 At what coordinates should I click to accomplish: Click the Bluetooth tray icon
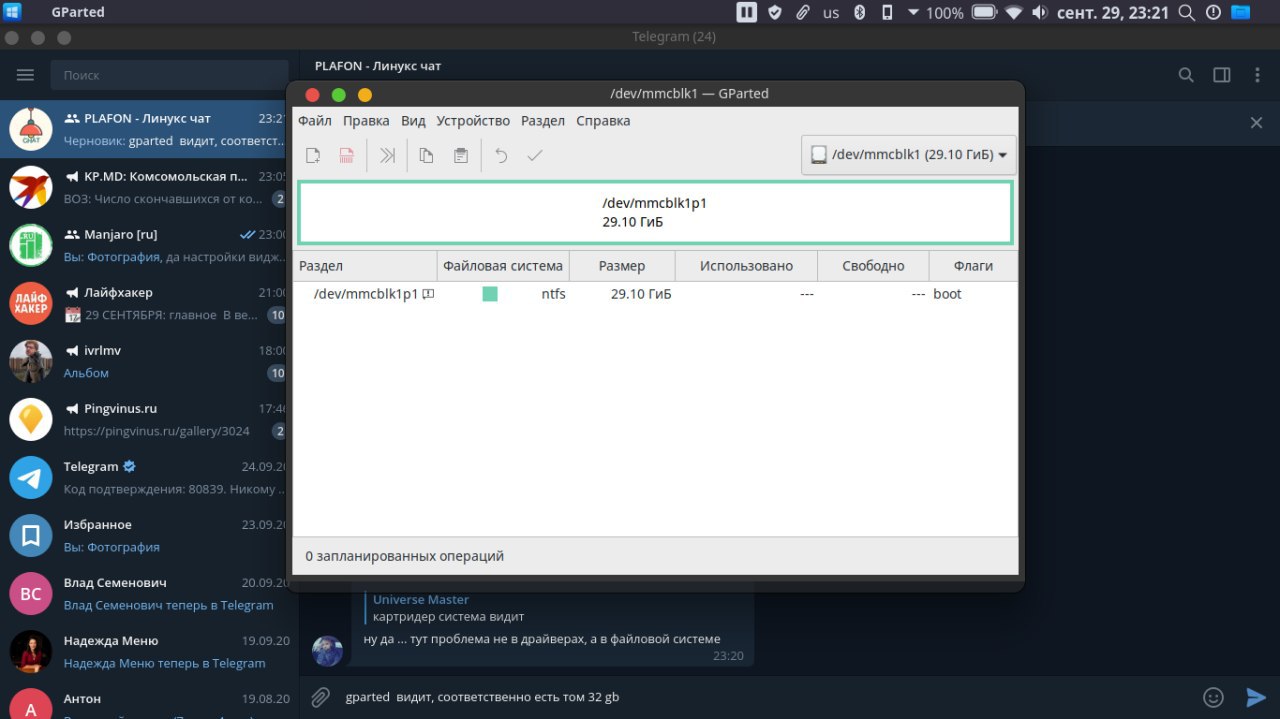859,12
